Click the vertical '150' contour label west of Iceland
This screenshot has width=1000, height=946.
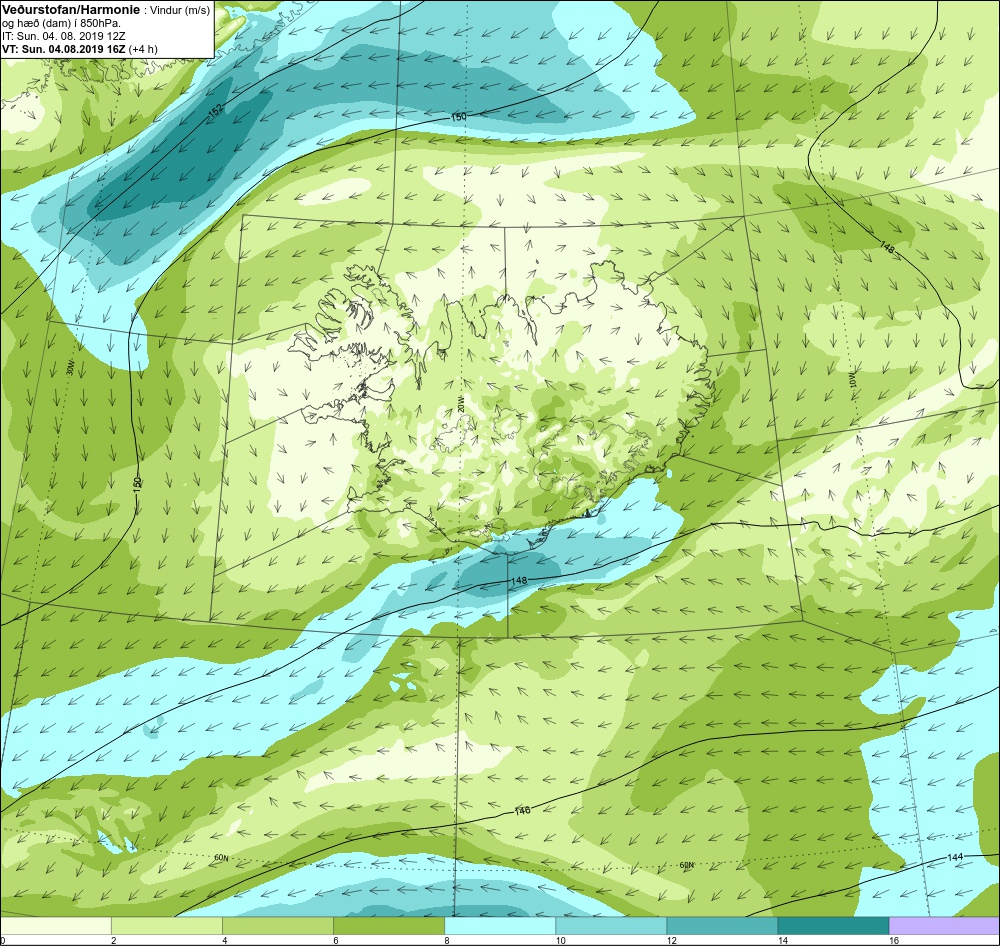coord(137,483)
